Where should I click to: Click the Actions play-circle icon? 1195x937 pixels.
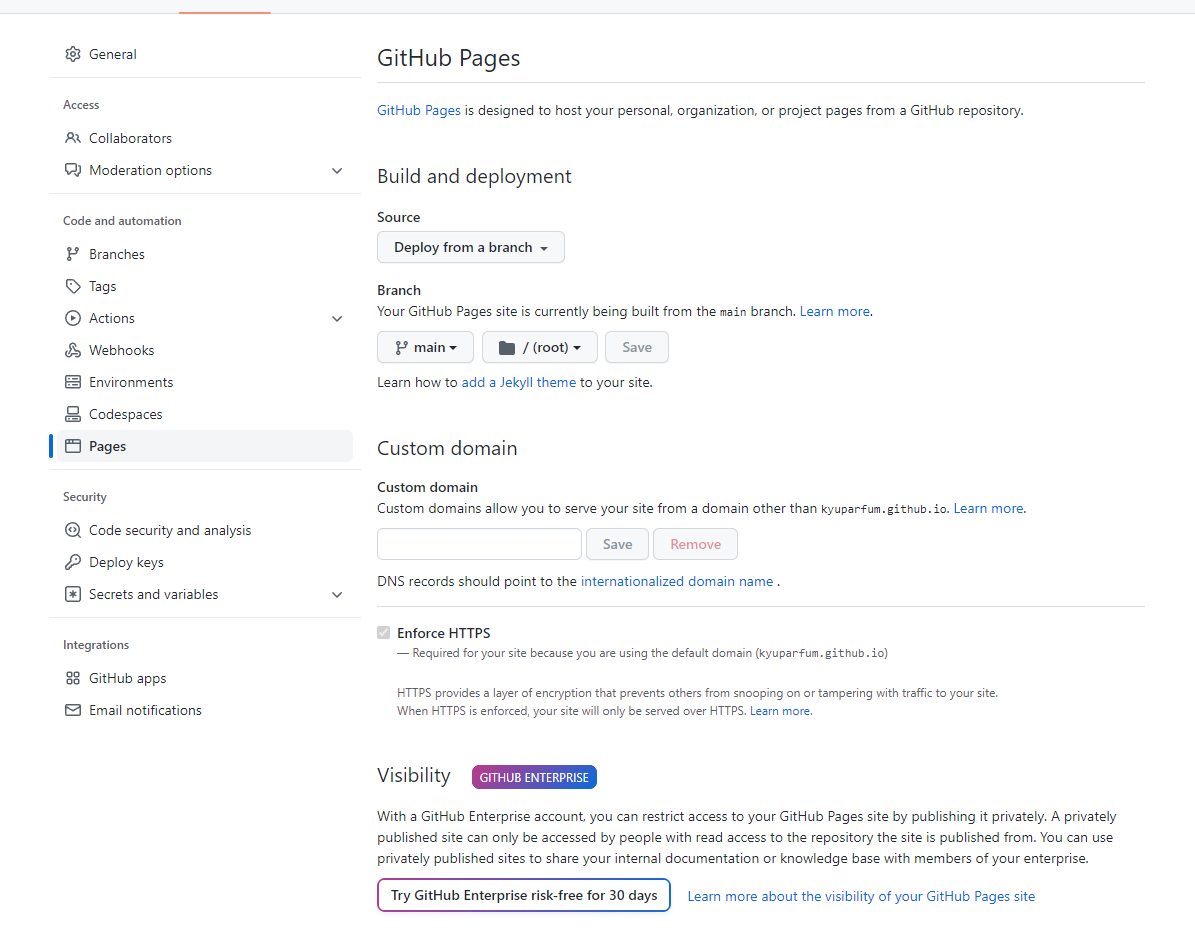click(x=72, y=318)
